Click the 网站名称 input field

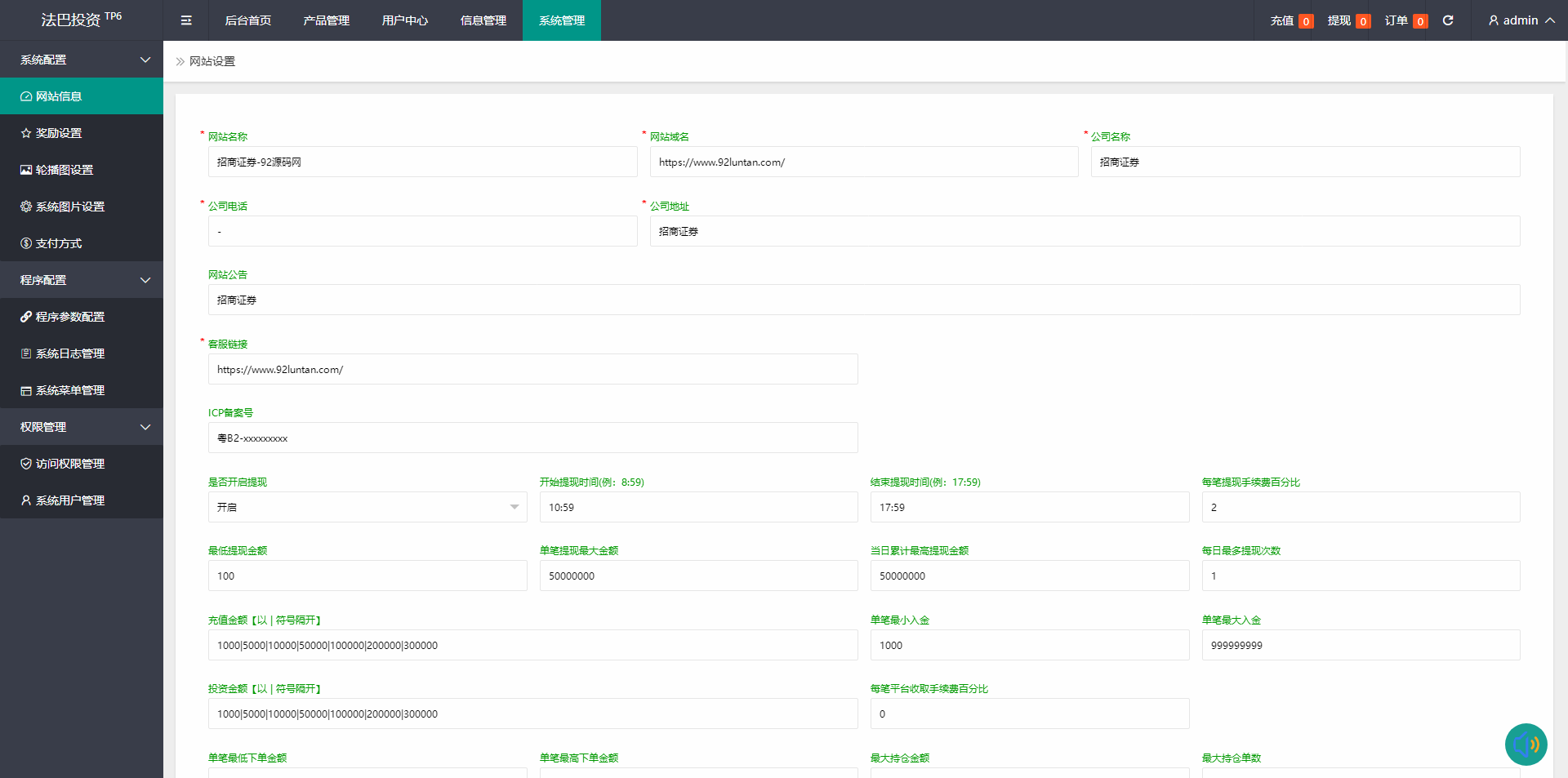(422, 162)
